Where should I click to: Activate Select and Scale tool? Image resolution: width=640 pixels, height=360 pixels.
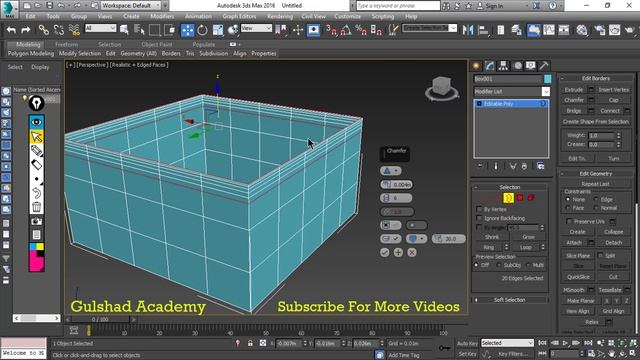click(x=218, y=30)
